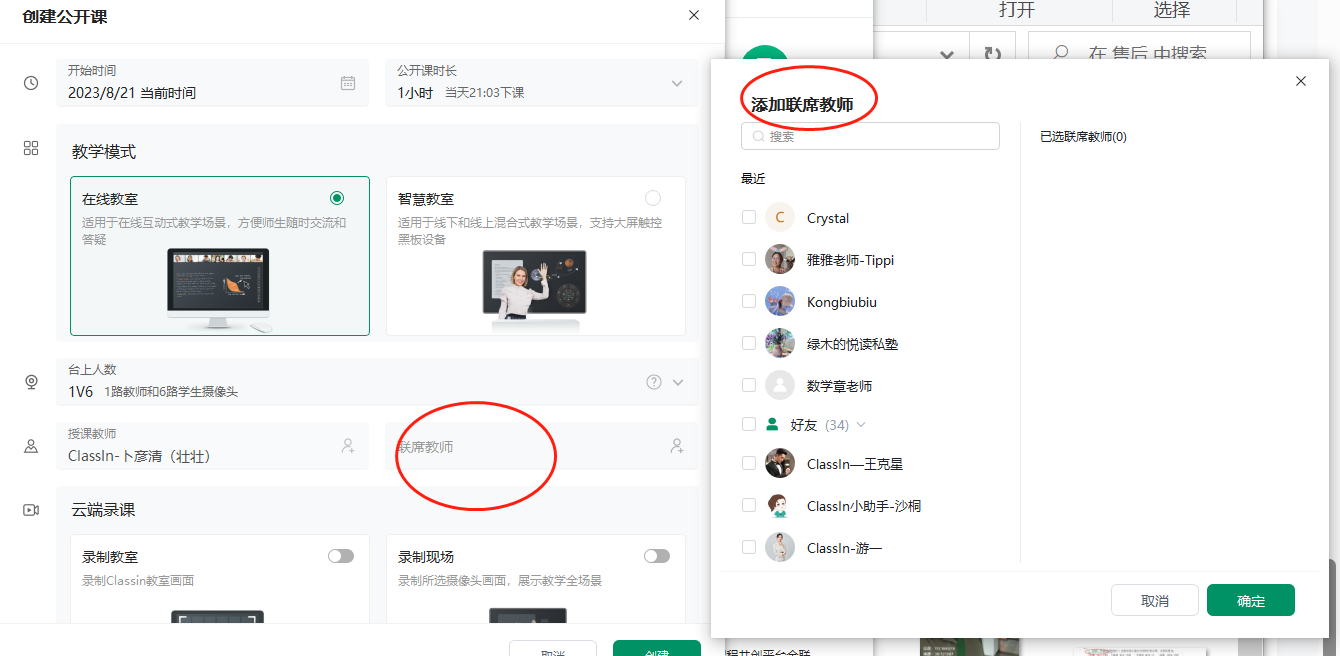The height and width of the screenshot is (656, 1340).
Task: Click ClassIn-游一 avatar
Action: pyautogui.click(x=780, y=548)
